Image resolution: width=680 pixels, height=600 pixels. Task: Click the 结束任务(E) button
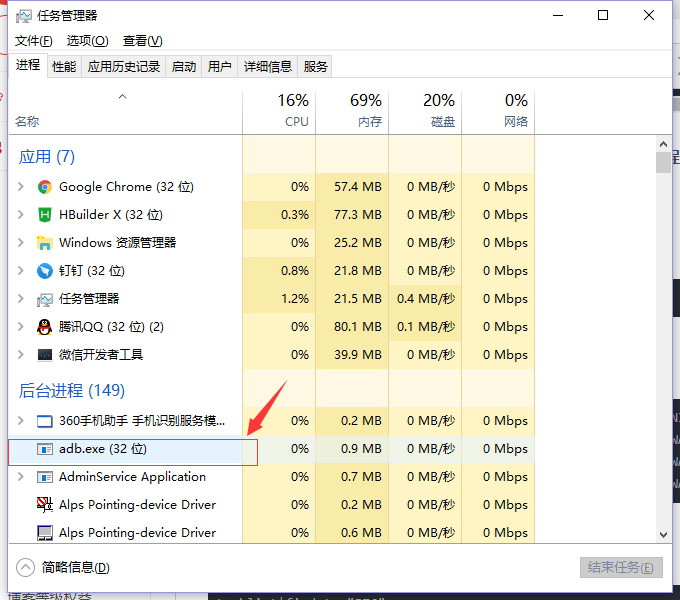[621, 567]
